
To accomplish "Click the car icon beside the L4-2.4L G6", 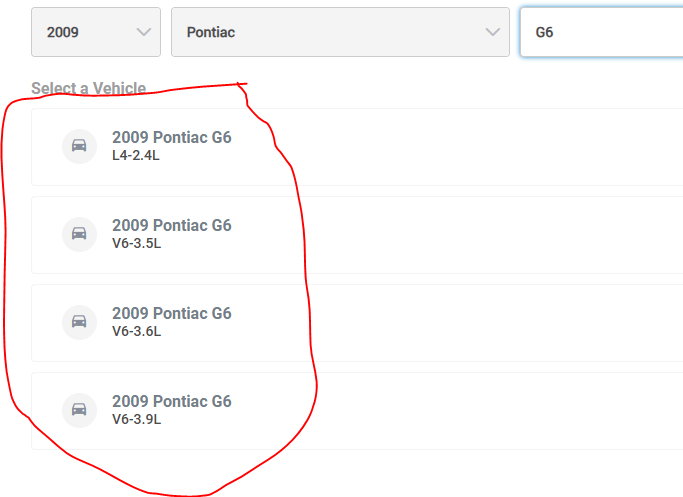I will (x=79, y=146).
